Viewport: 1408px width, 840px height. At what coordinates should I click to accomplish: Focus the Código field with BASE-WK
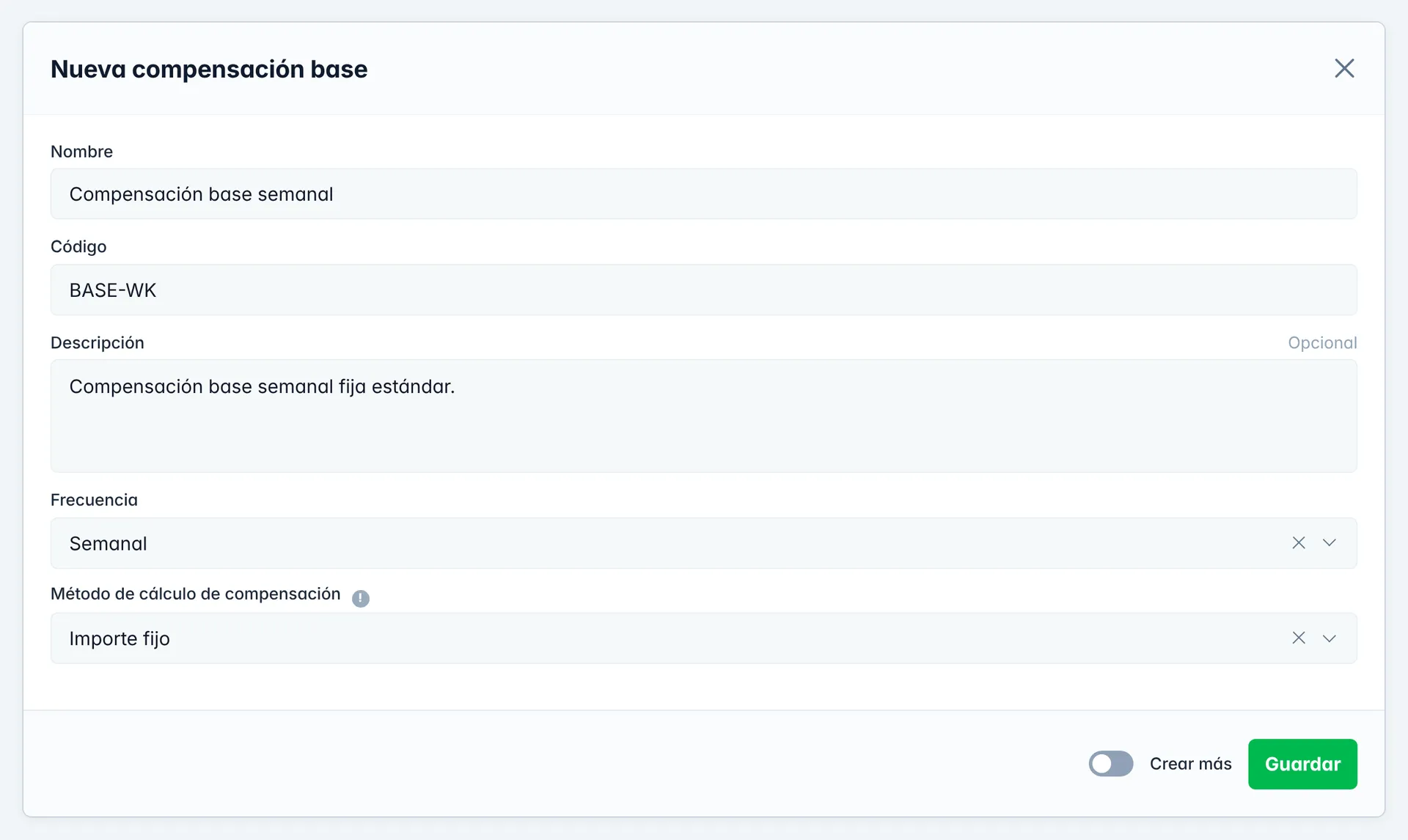coord(704,290)
